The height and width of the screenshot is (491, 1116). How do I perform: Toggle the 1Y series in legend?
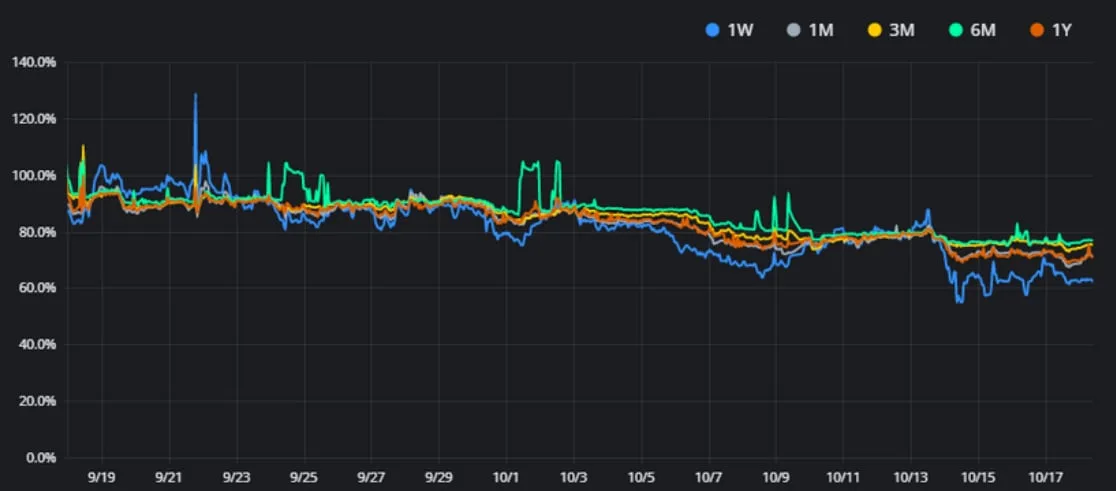(x=1052, y=31)
